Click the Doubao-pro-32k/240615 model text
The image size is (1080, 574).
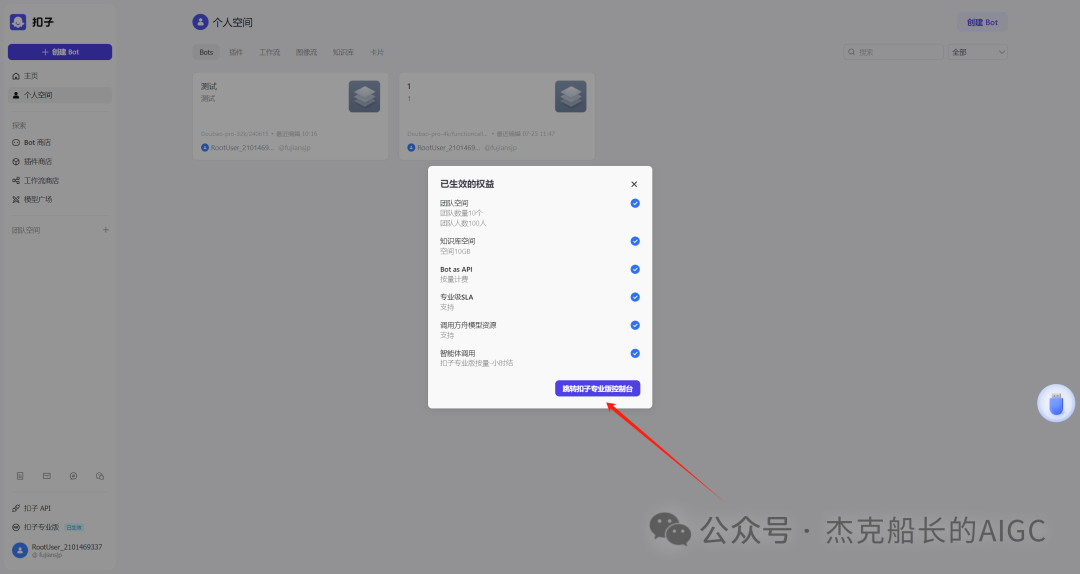235,134
